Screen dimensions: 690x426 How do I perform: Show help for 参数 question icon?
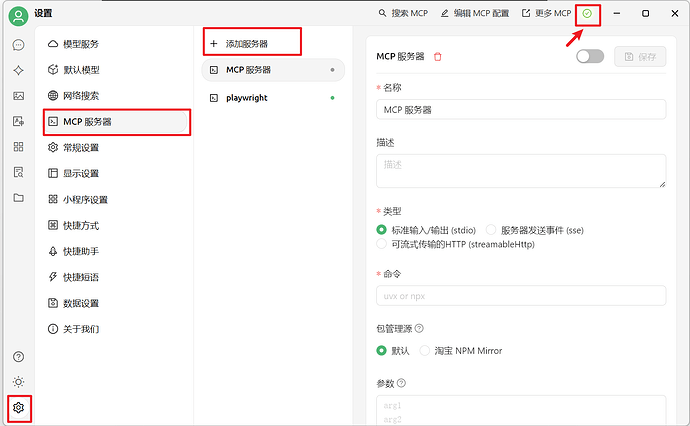coord(401,383)
